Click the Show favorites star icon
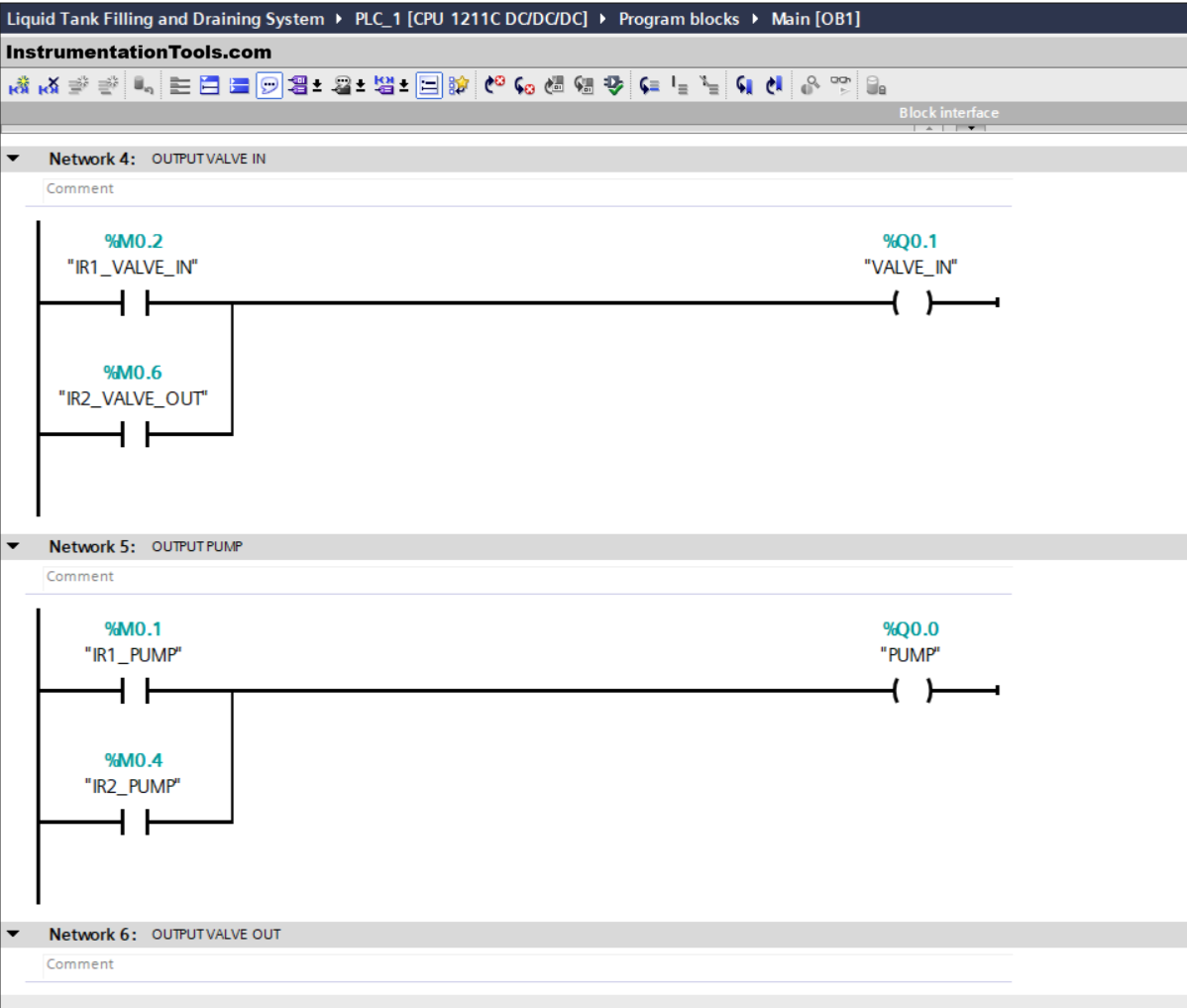This screenshot has height=1008, width=1187. pos(459,86)
